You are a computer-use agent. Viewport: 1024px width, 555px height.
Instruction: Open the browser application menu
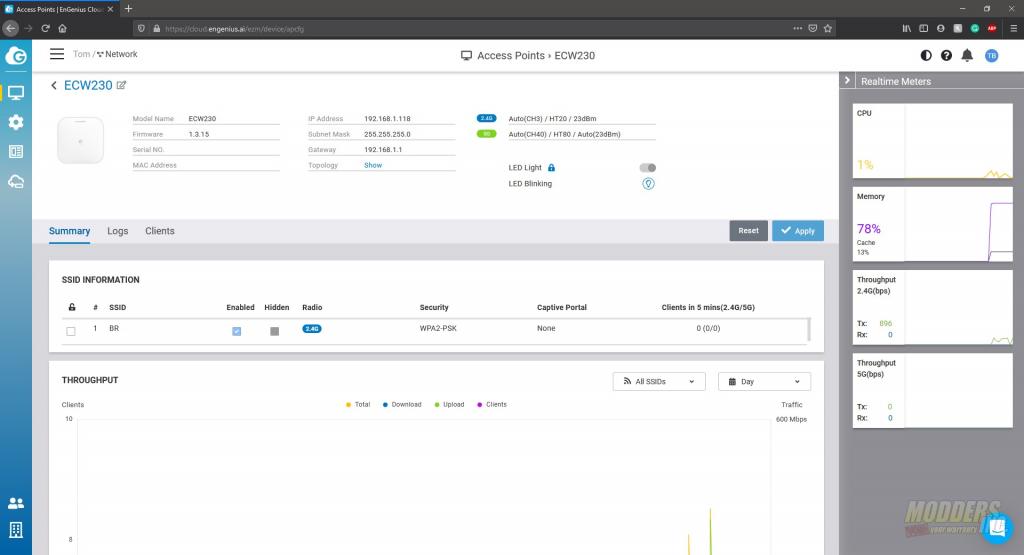[1013, 28]
